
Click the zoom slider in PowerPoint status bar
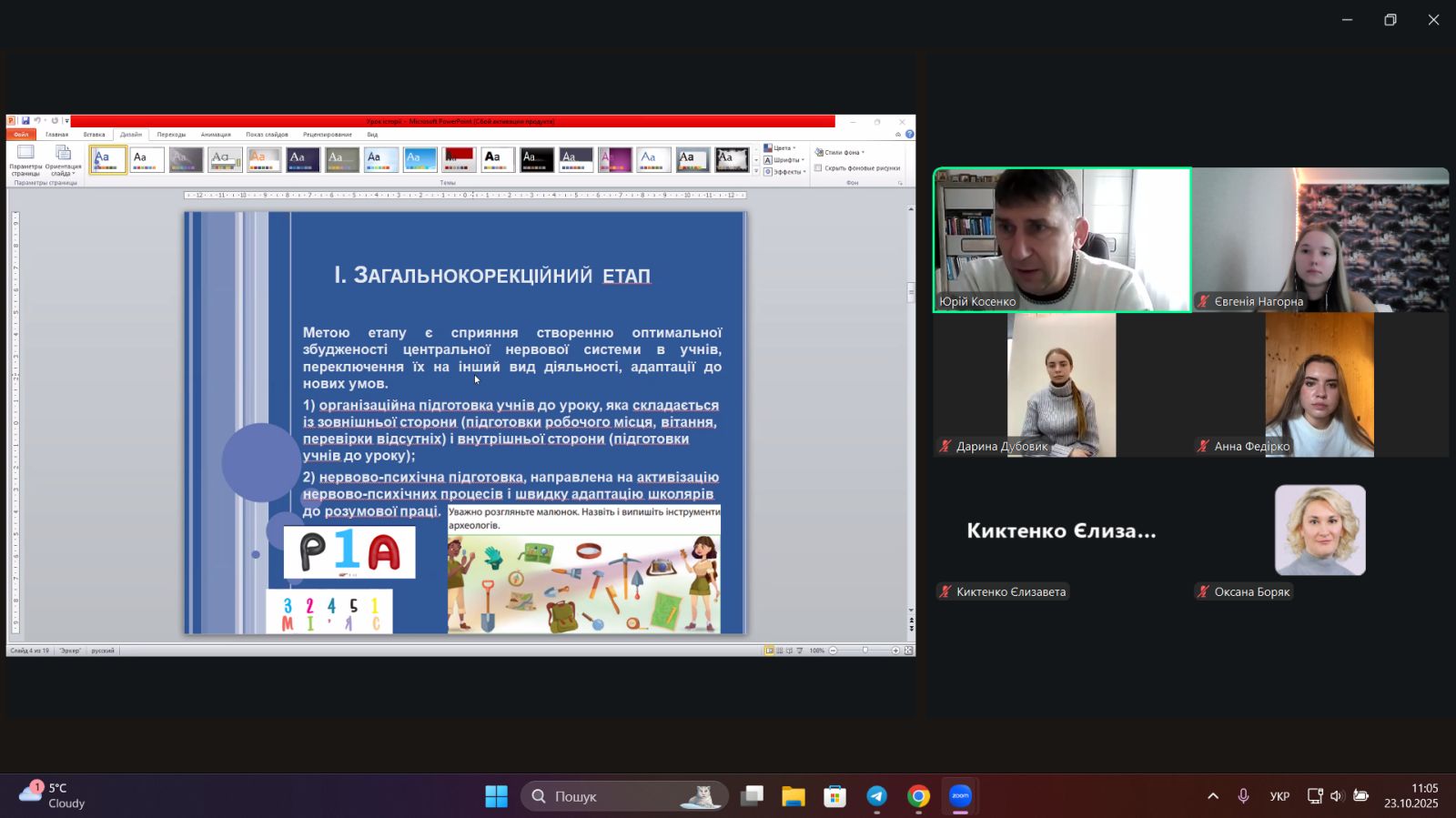(864, 651)
